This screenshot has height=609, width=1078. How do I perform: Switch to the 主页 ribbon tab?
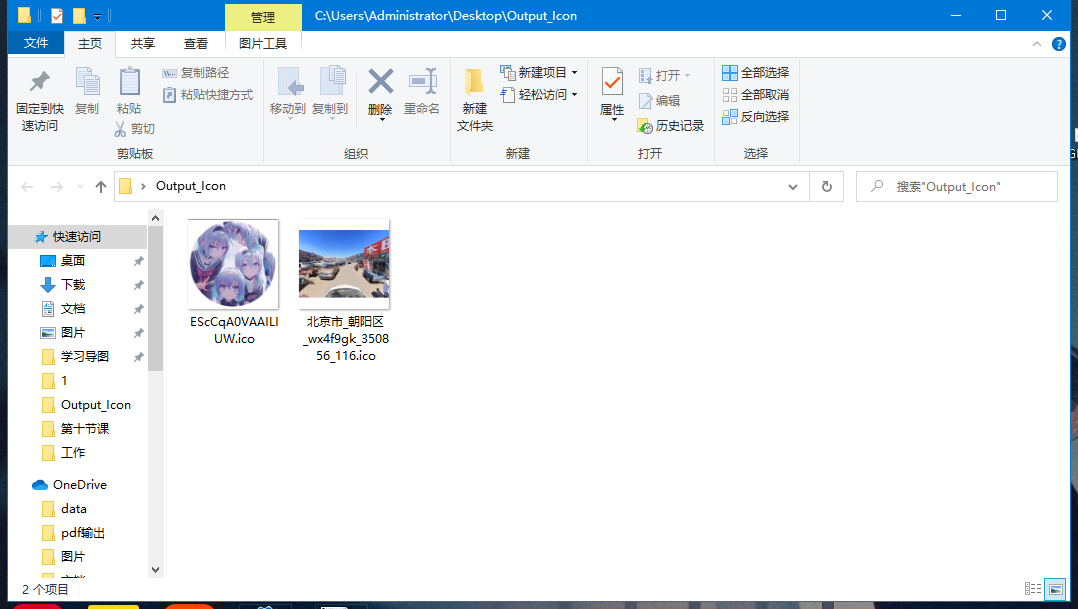90,44
